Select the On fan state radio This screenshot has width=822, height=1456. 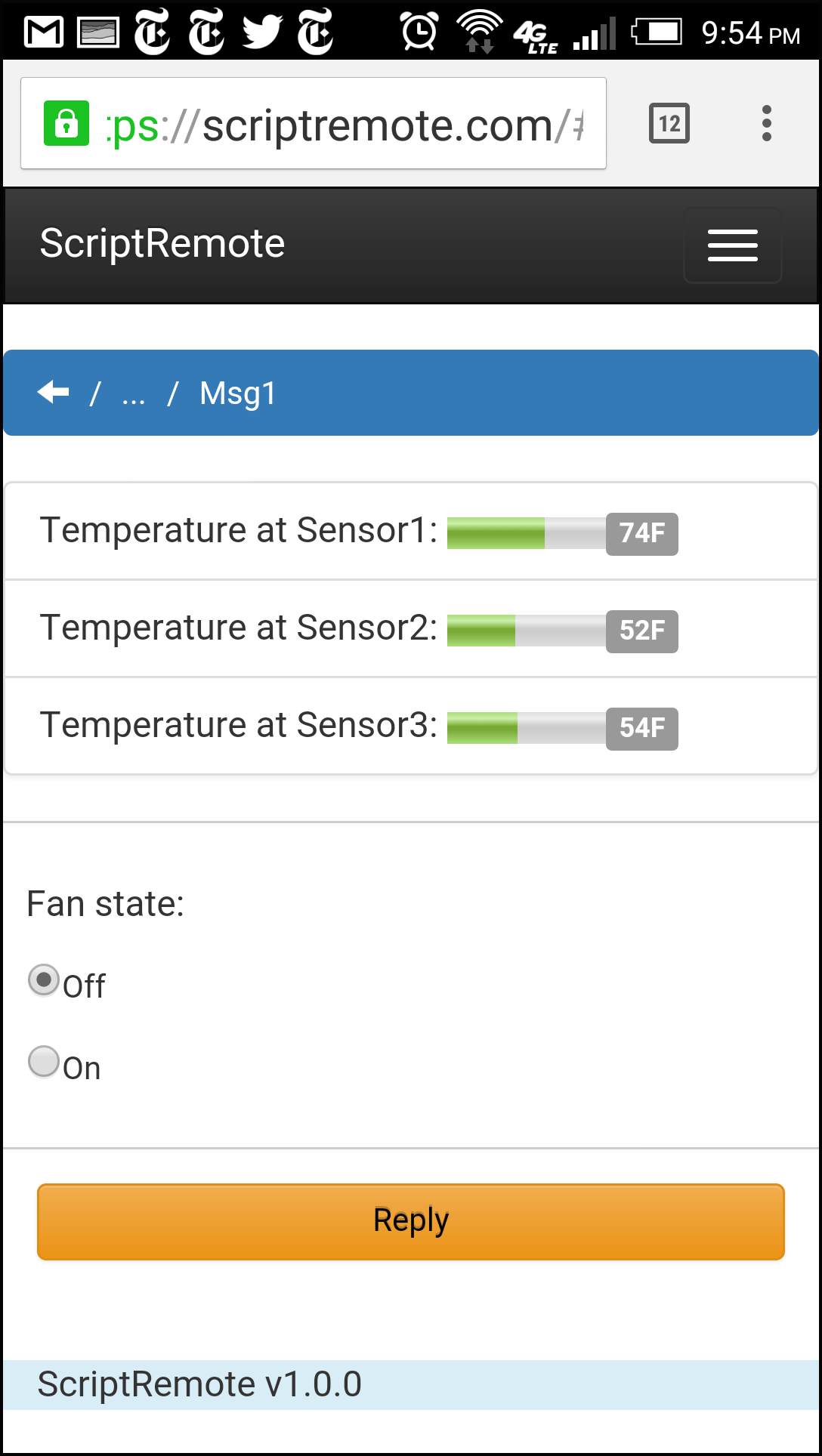point(44,1061)
